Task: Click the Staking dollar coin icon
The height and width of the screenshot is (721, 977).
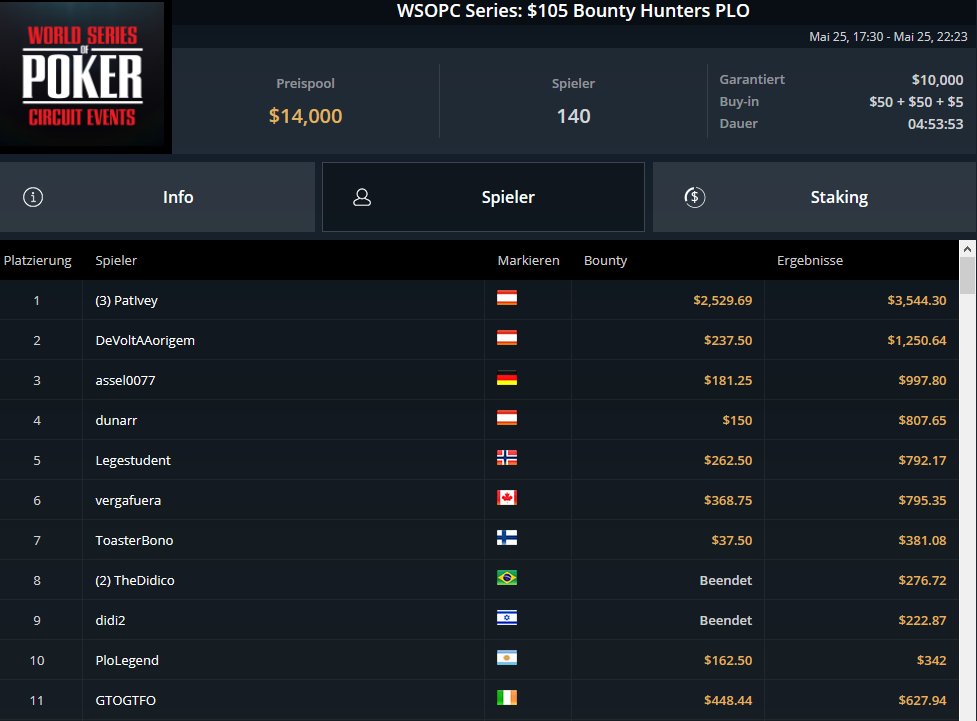Action: click(695, 197)
